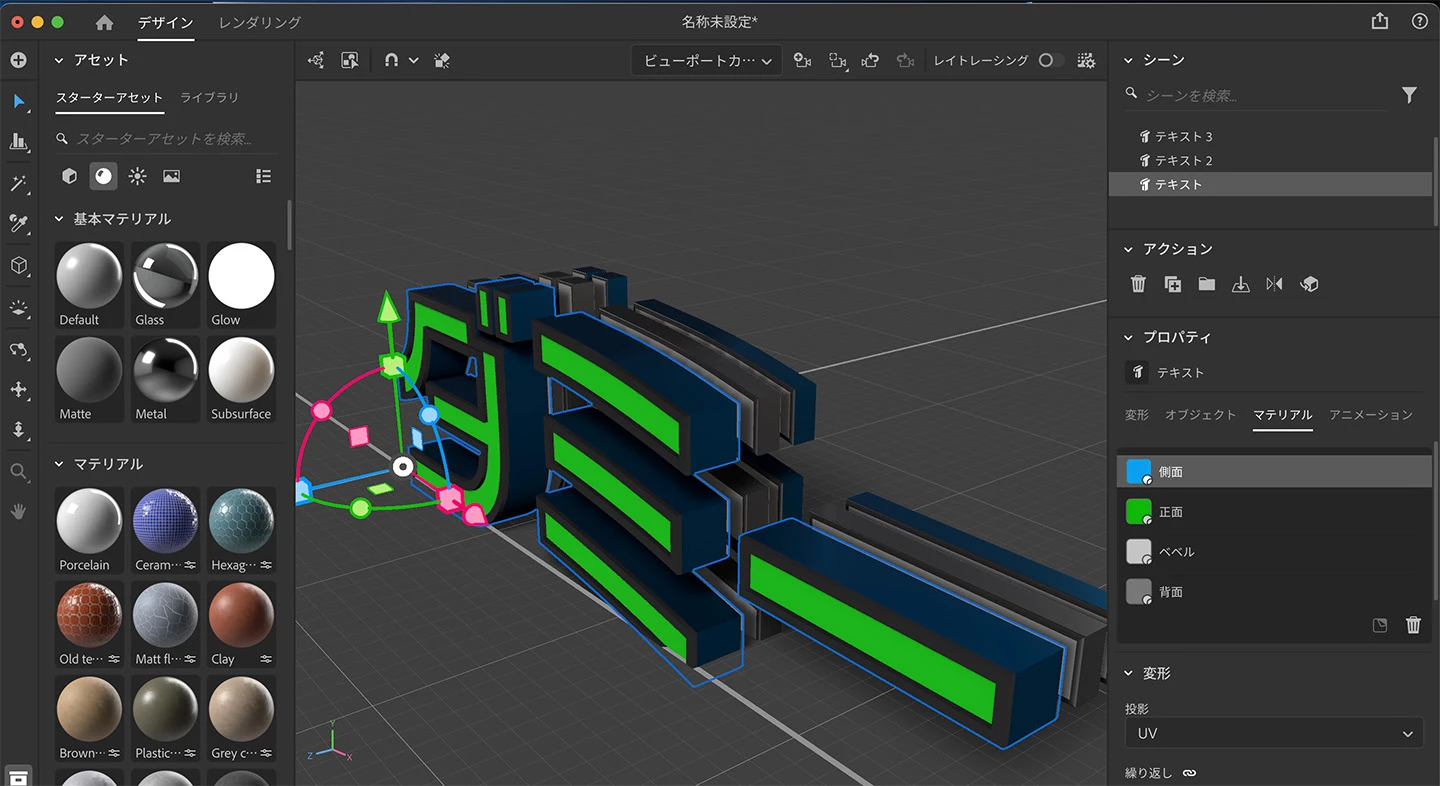This screenshot has width=1440, height=786.
Task: Select the 側面 material row
Action: click(1274, 471)
